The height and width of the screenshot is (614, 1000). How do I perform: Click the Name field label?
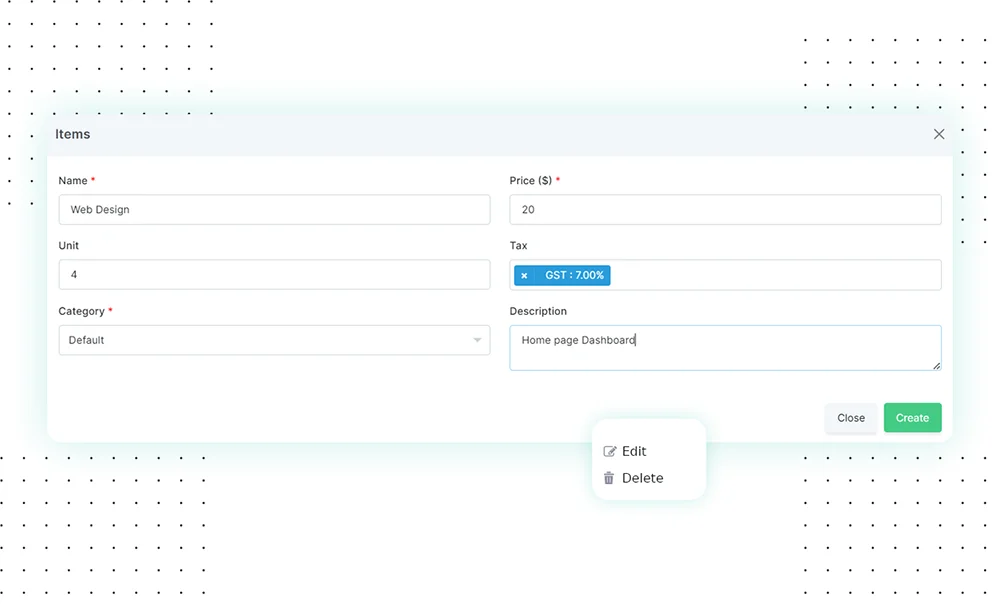pyautogui.click(x=73, y=181)
